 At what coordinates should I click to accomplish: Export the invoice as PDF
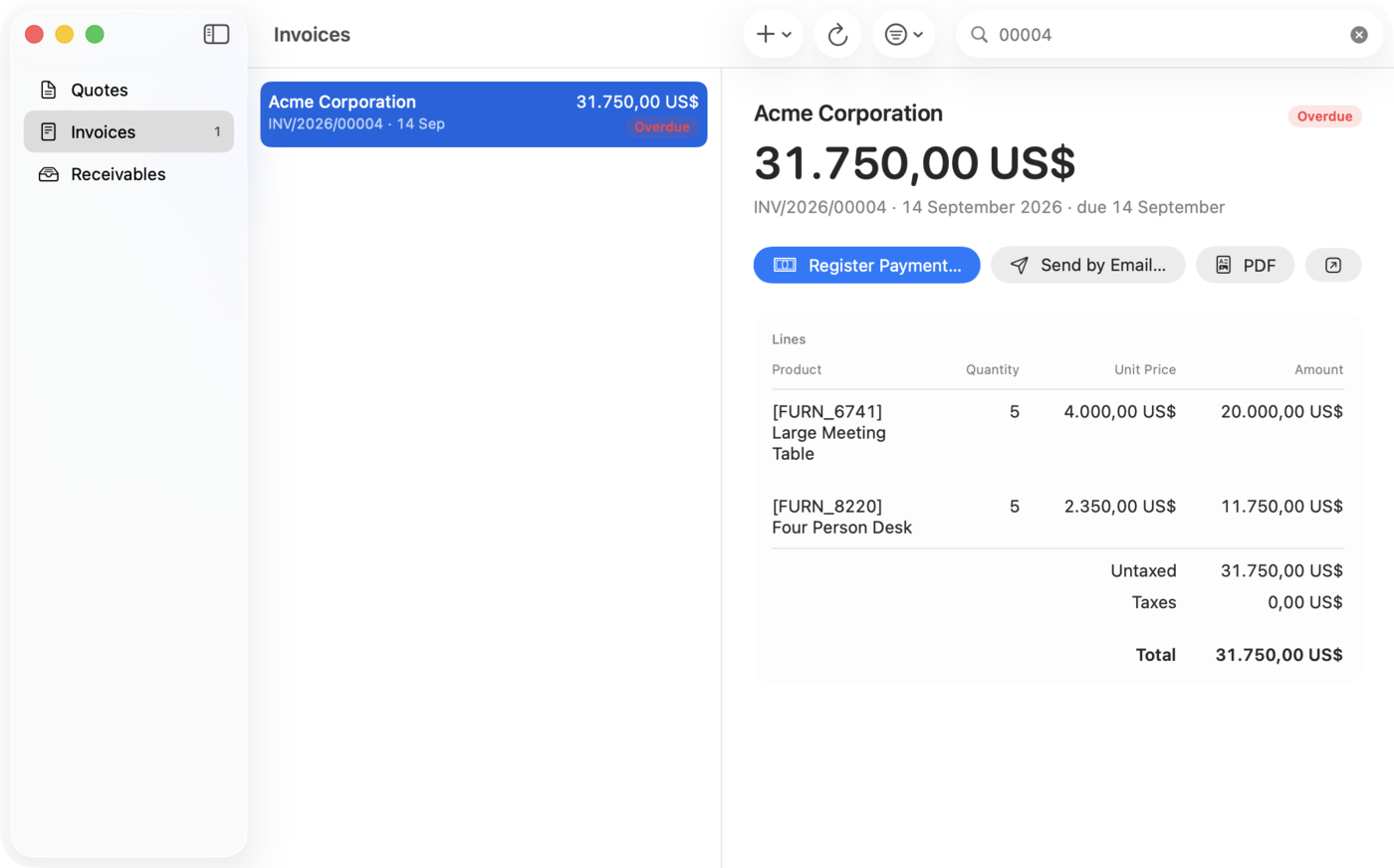[x=1245, y=265]
